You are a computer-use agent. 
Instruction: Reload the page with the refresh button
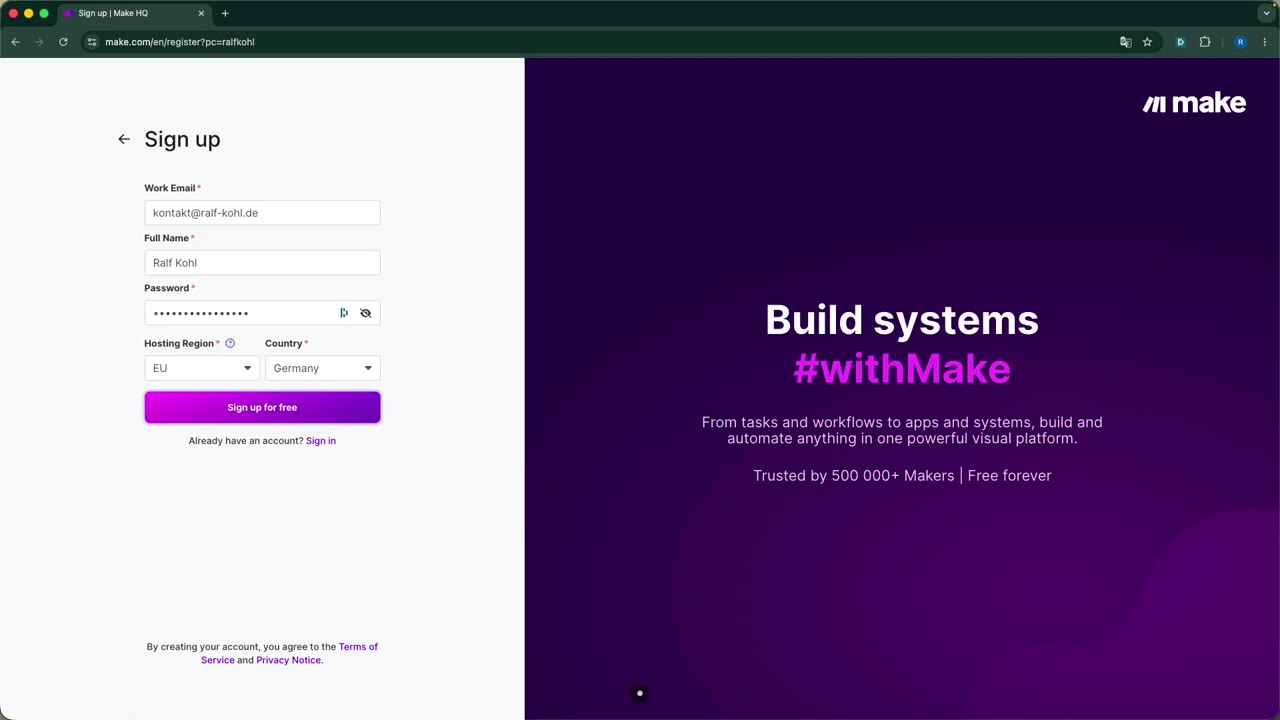click(63, 42)
